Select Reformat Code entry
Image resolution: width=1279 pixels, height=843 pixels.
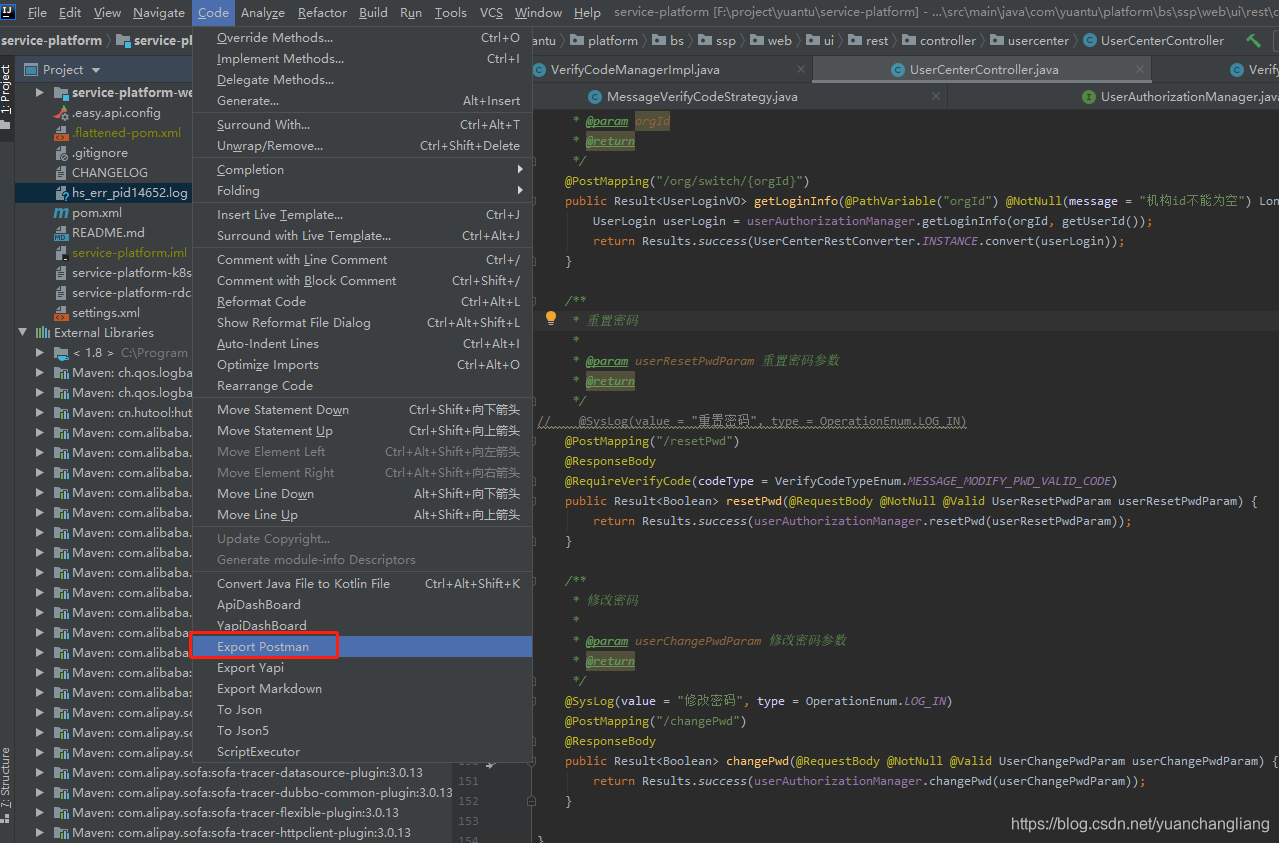pyautogui.click(x=362, y=302)
